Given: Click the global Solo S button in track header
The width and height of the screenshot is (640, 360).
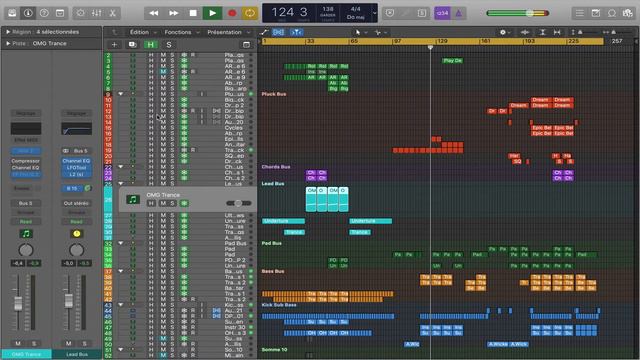Looking at the screenshot, I should [169, 45].
